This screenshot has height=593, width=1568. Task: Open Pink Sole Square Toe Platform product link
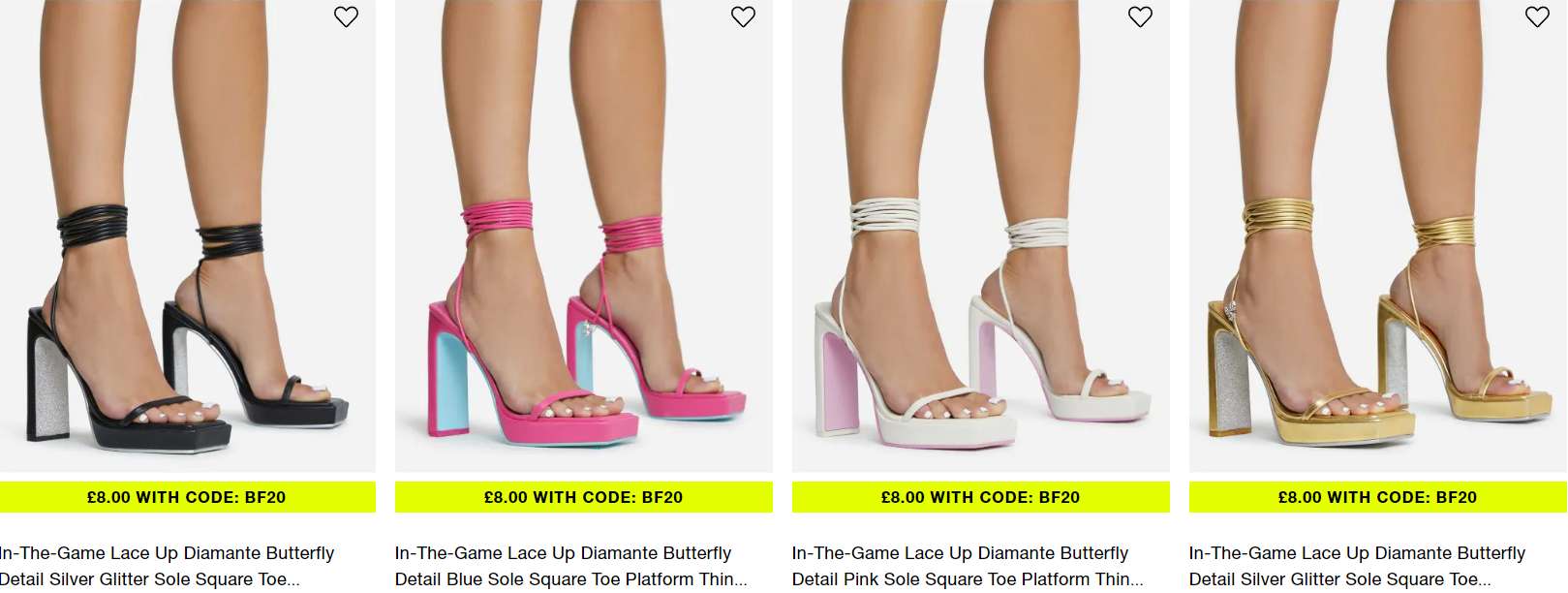968,566
